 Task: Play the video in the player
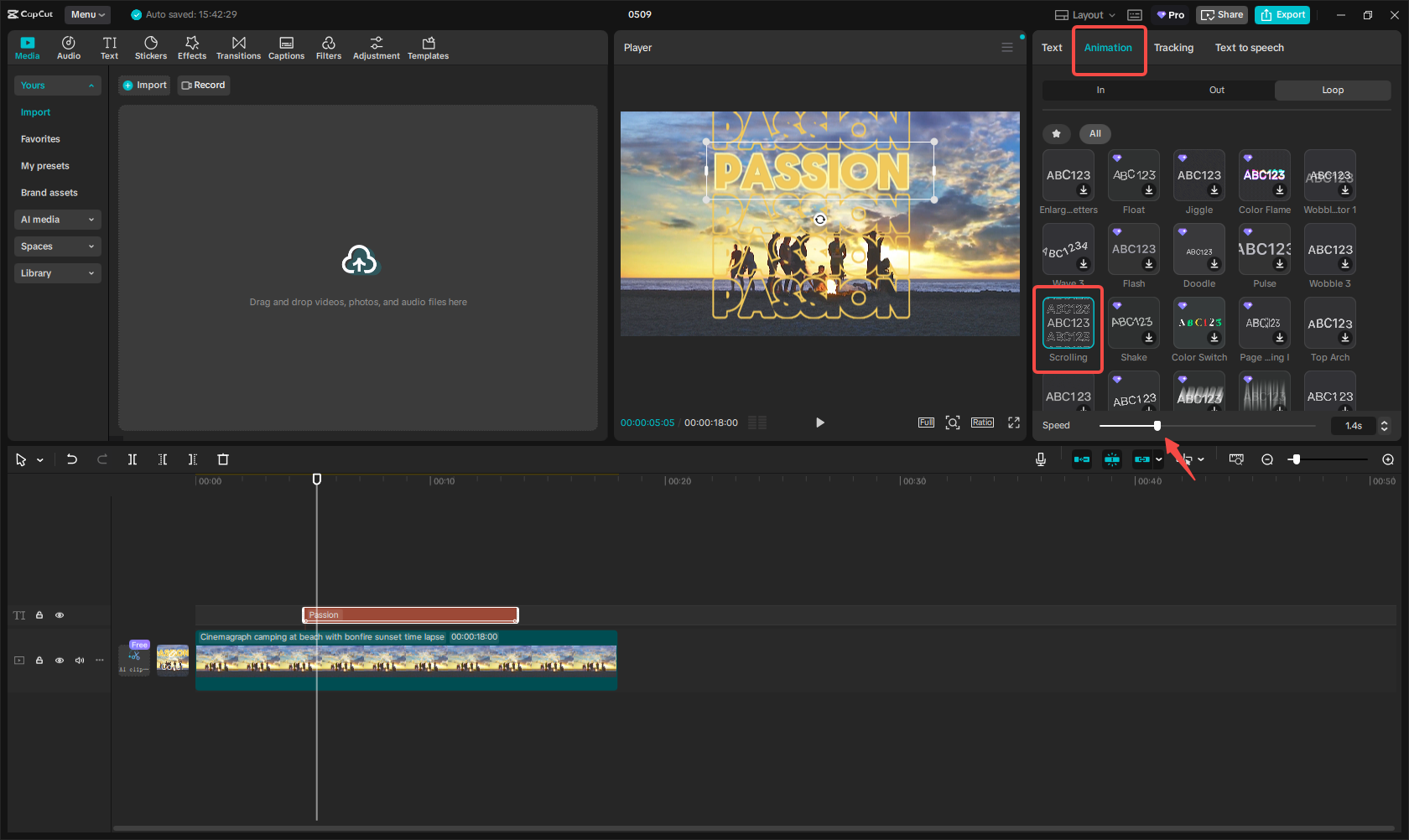pos(819,423)
